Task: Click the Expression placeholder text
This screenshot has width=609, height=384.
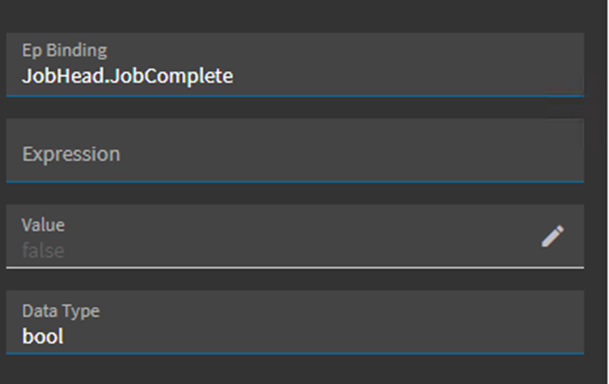Action: [x=71, y=154]
